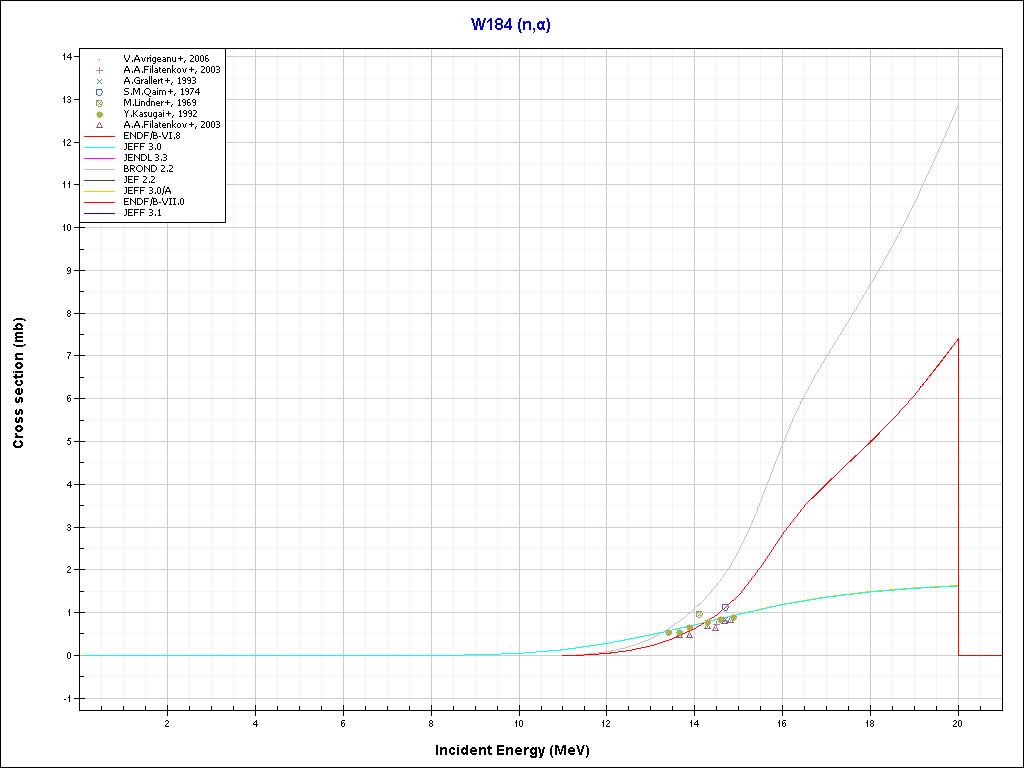Click the W184 (n,α) chart title
Screen dimensions: 1024x768
pyautogui.click(x=511, y=25)
